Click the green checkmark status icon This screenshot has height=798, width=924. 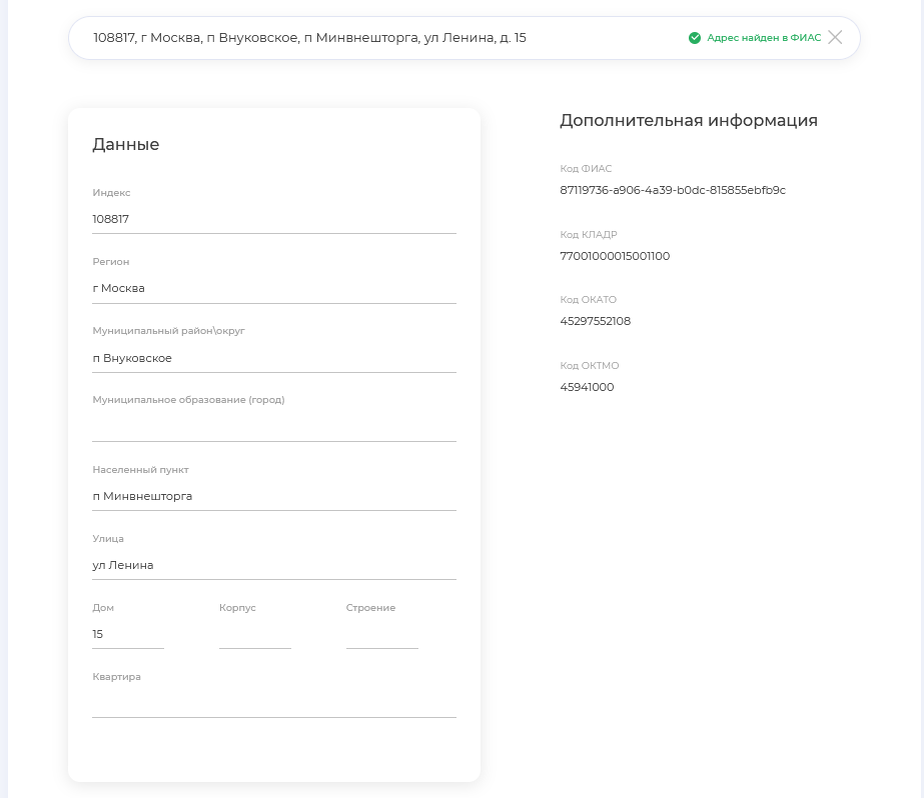pos(694,38)
